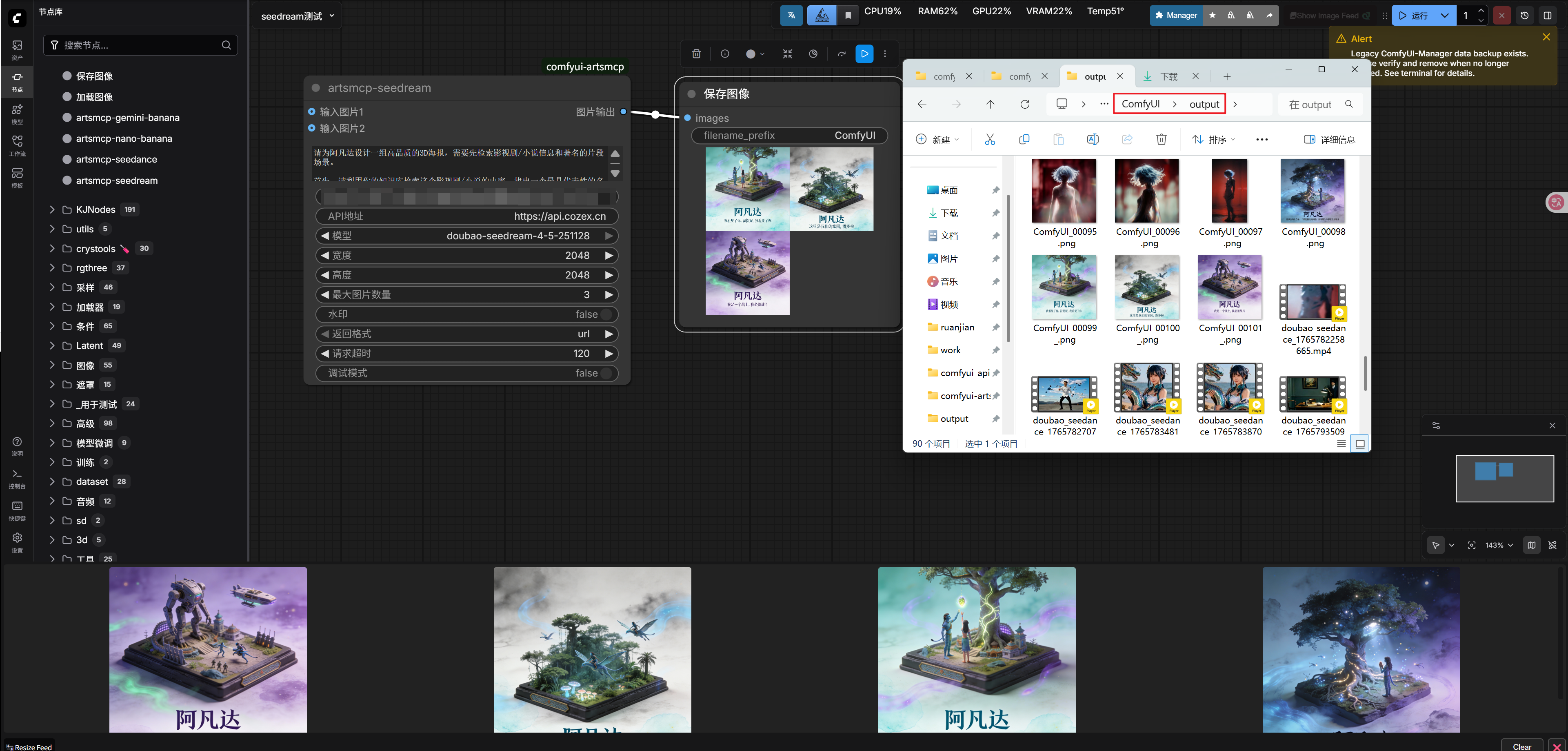Image resolution: width=1568 pixels, height=751 pixels.
Task: Run selected node with blue play icon
Action: coord(864,53)
